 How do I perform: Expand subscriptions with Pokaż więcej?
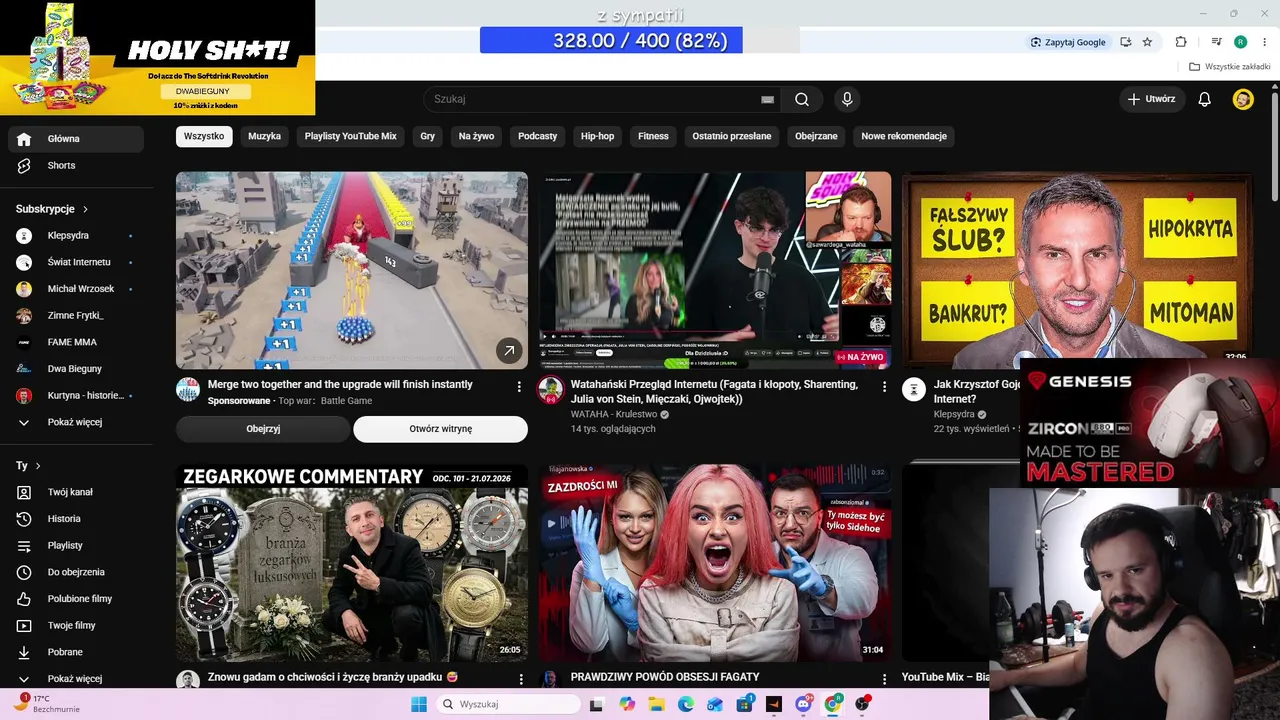tap(75, 422)
